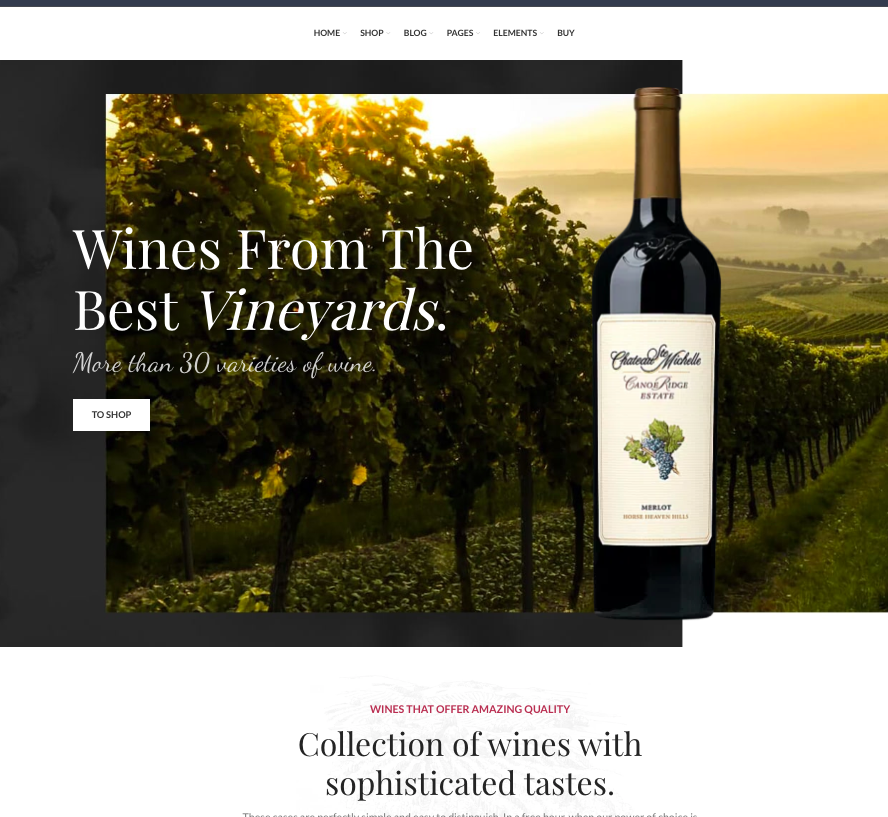Expand the chevron beside SHOP
This screenshot has width=888, height=817.
tap(388, 33)
